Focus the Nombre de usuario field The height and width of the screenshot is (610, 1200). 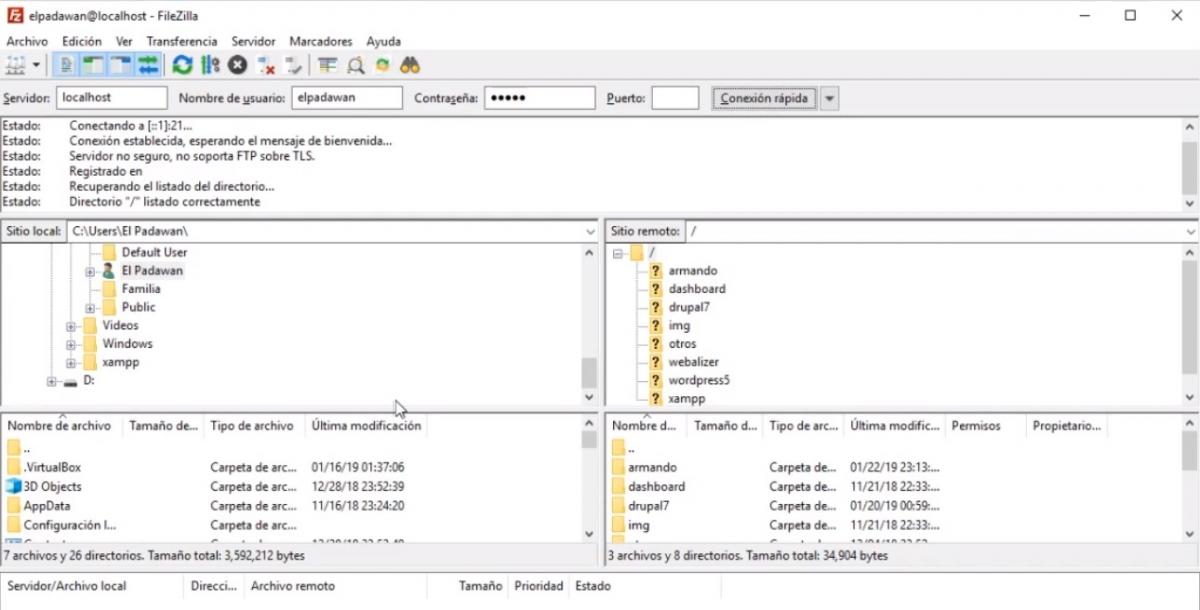pyautogui.click(x=347, y=98)
